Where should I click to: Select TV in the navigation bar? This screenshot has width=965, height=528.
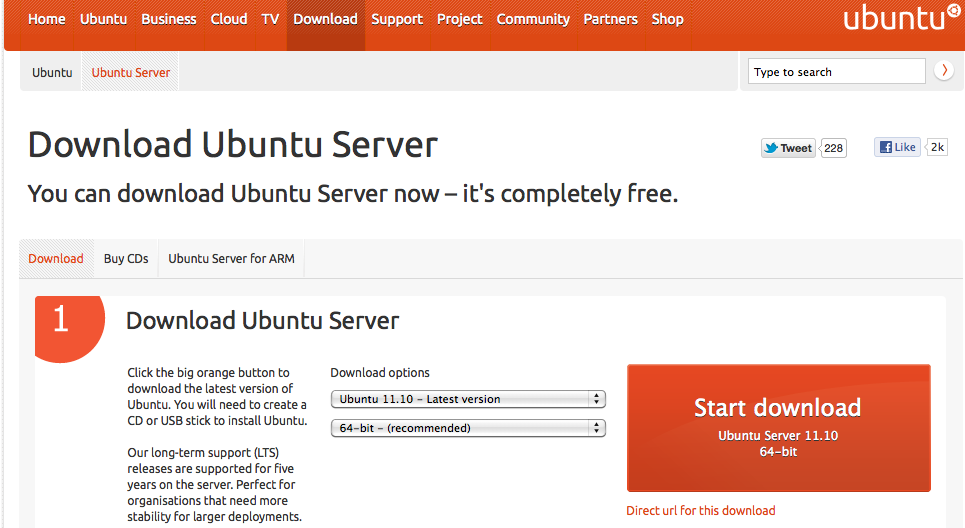point(270,19)
